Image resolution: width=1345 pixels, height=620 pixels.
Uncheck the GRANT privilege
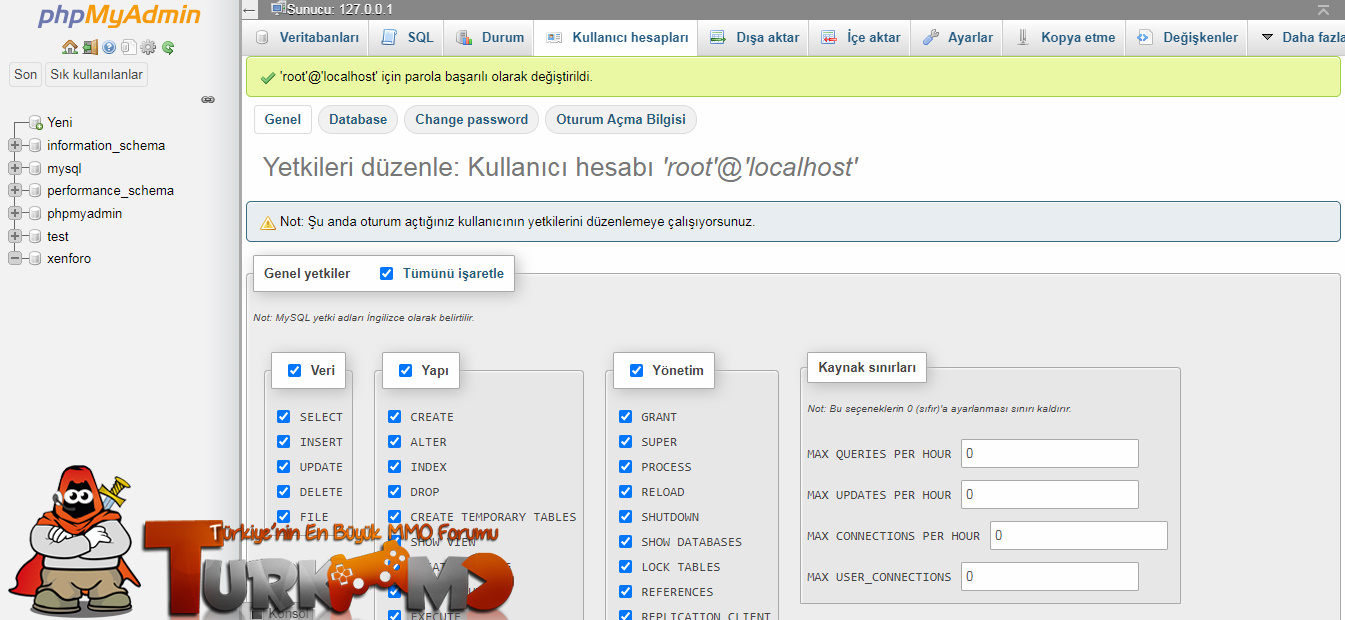625,417
